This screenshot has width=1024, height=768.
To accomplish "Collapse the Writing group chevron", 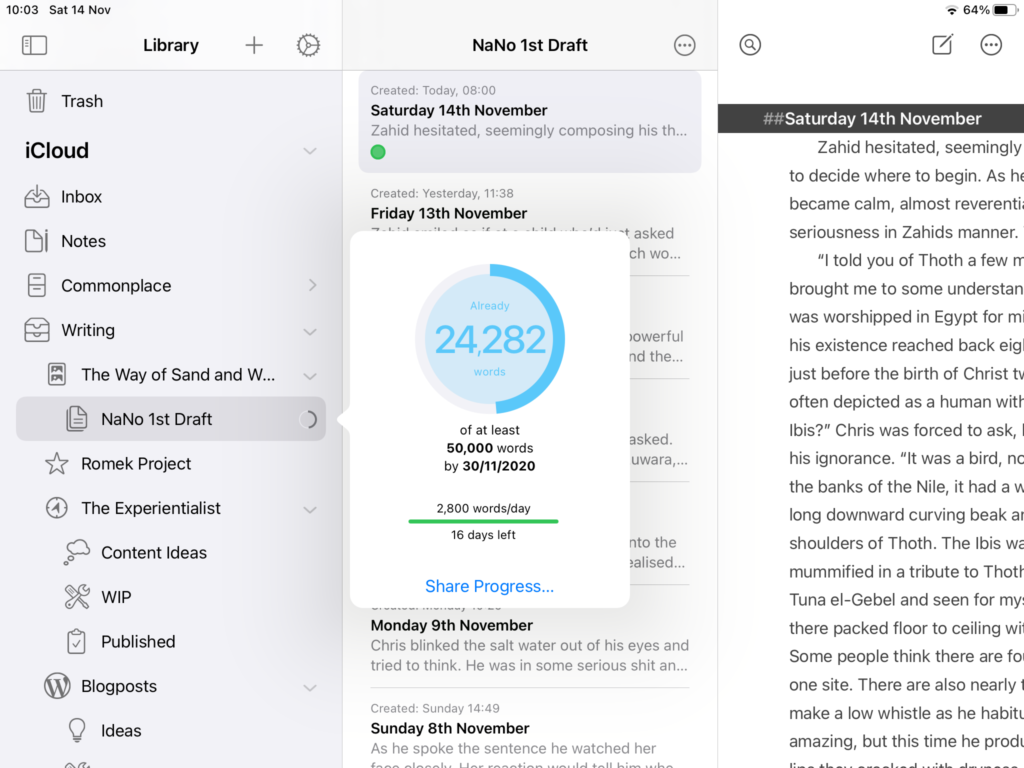I will [x=310, y=331].
